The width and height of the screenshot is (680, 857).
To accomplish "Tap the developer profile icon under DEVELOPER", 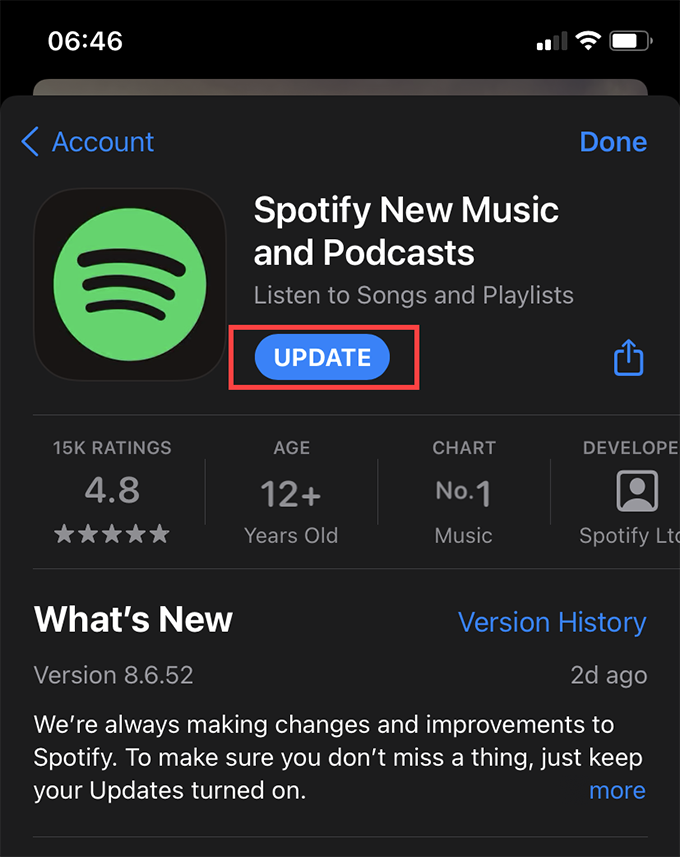I will 637,491.
